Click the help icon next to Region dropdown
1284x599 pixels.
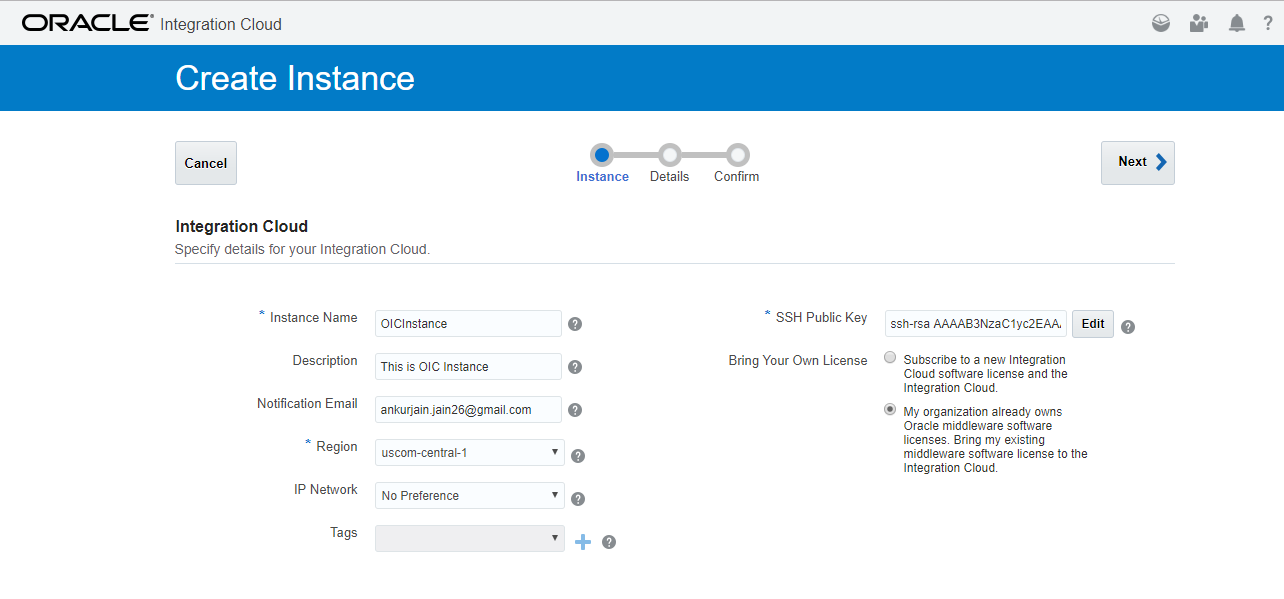(578, 455)
